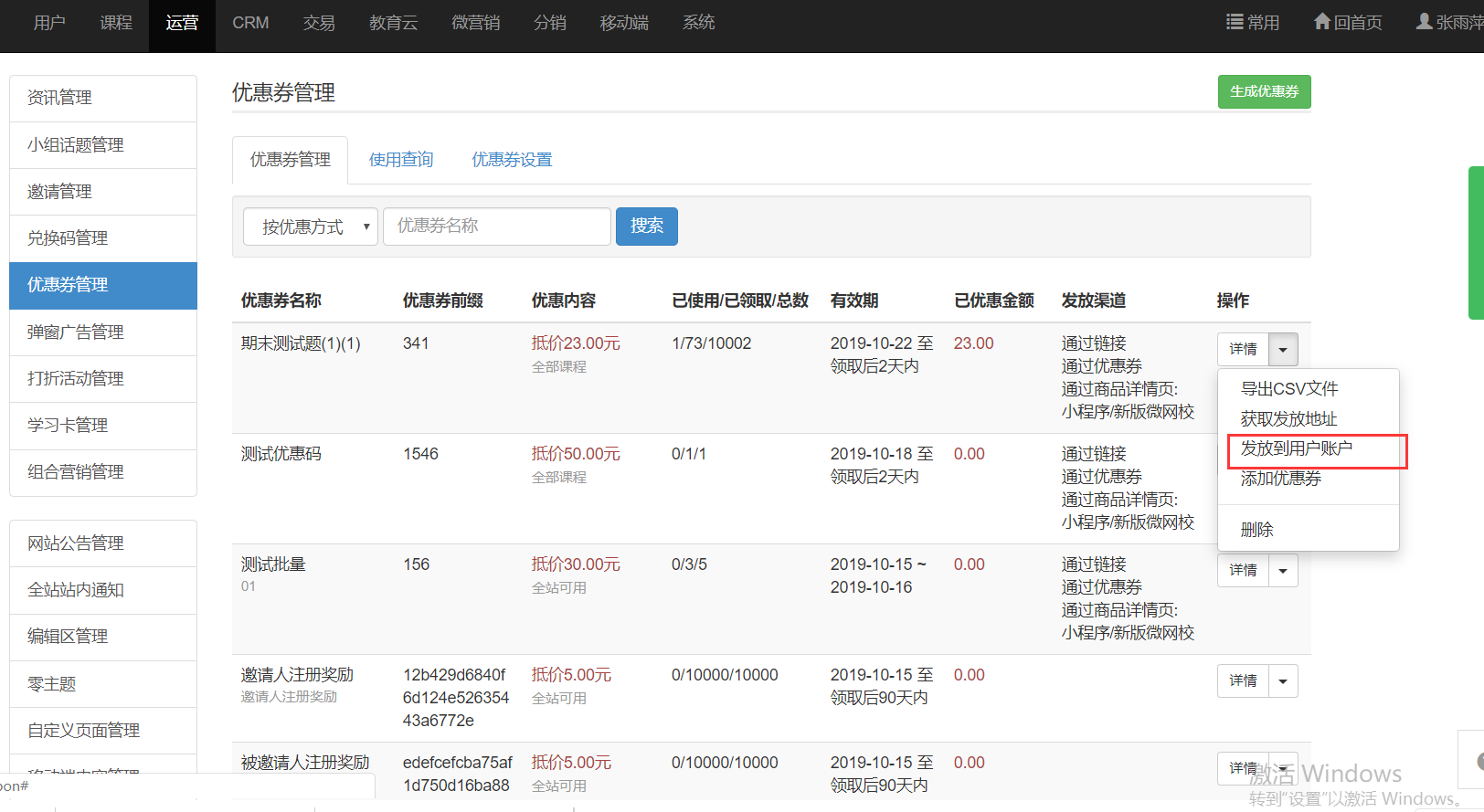Open dropdown arrow for 测试批量 row
The height and width of the screenshot is (812, 1484).
(1283, 571)
